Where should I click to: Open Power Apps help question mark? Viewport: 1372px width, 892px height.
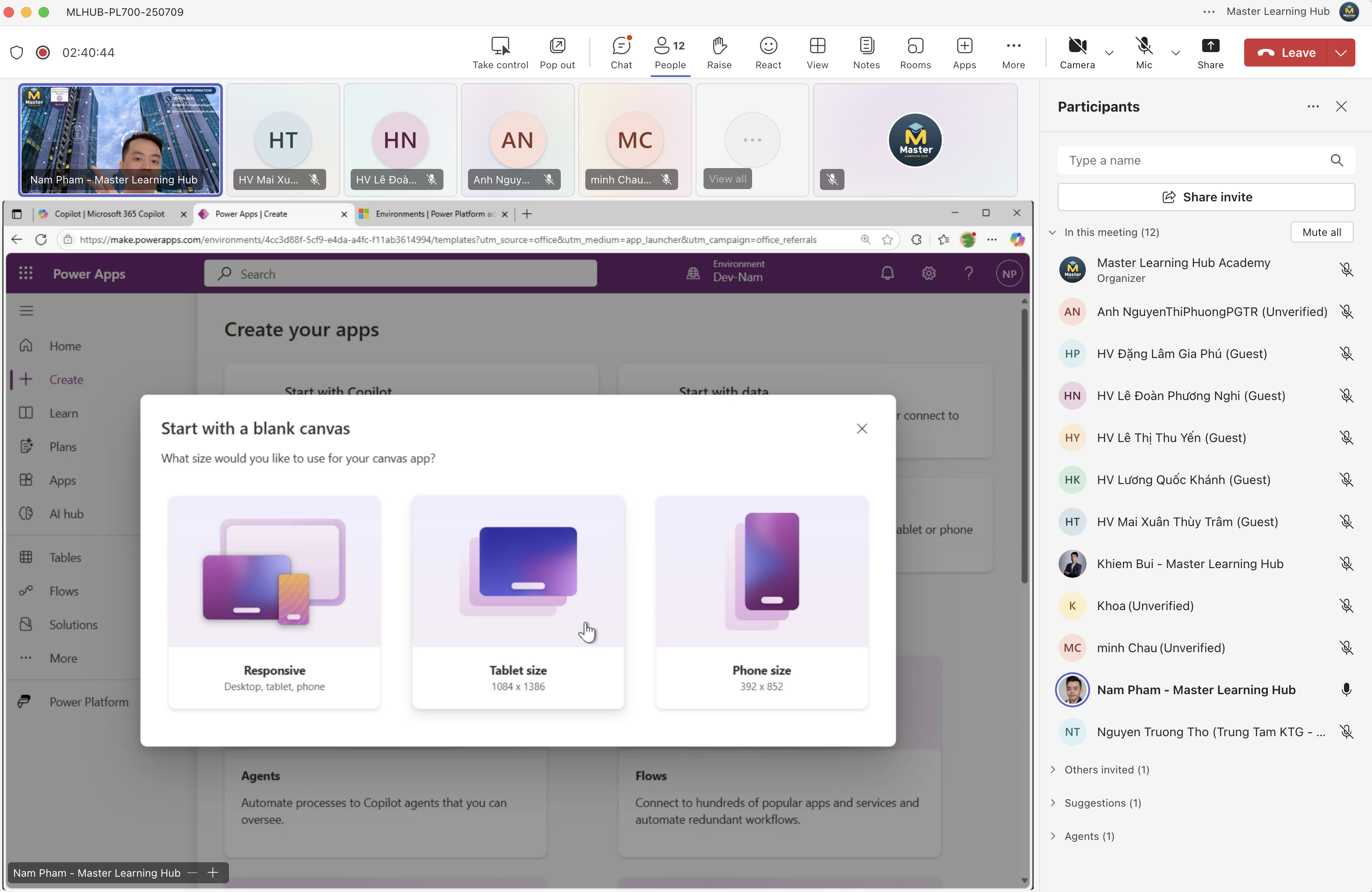(x=968, y=273)
